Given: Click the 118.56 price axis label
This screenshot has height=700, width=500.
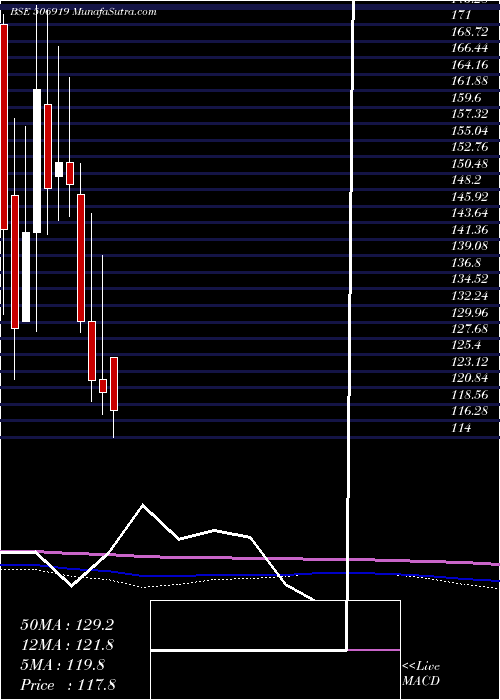Looking at the screenshot, I should pos(470,395).
